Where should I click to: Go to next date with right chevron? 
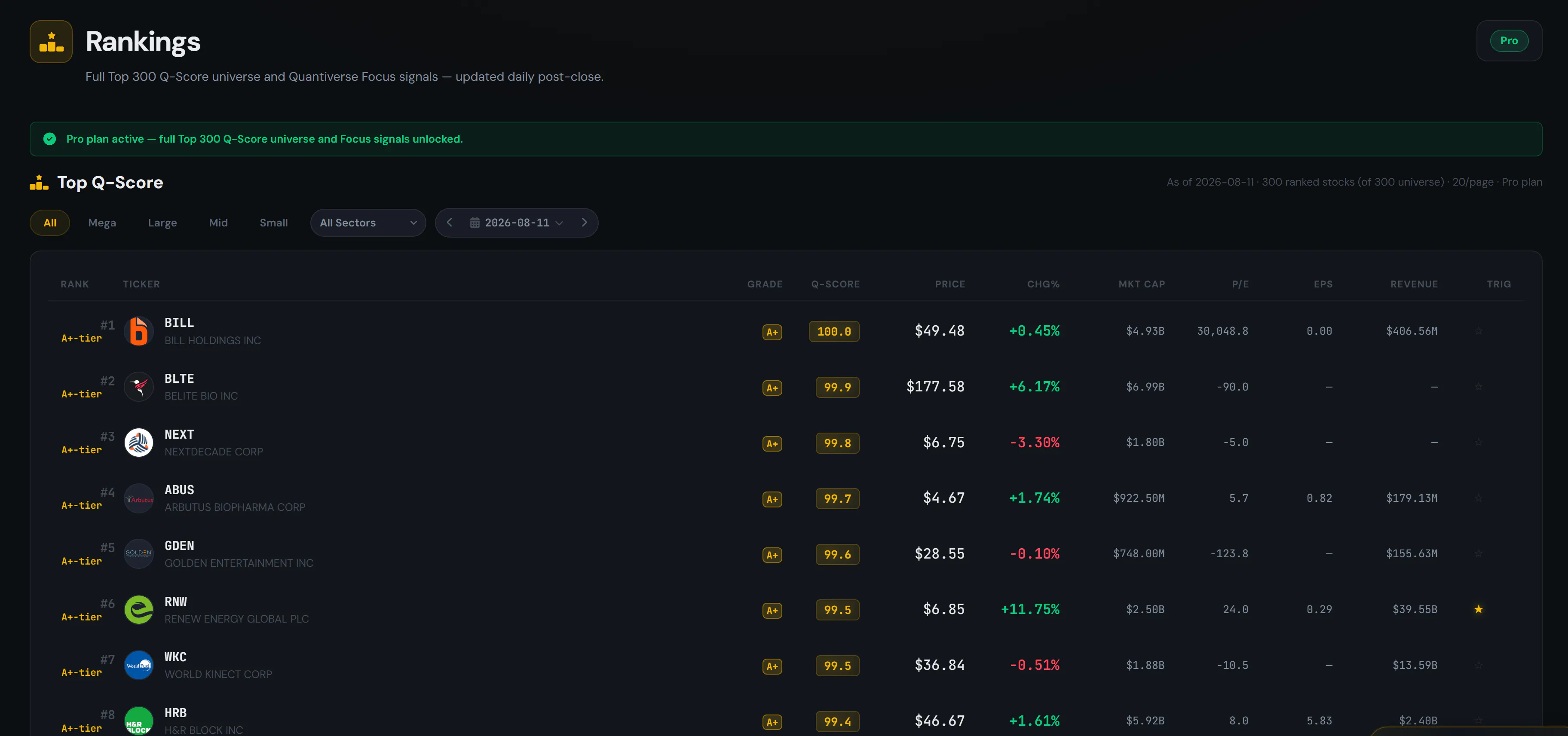[585, 223]
